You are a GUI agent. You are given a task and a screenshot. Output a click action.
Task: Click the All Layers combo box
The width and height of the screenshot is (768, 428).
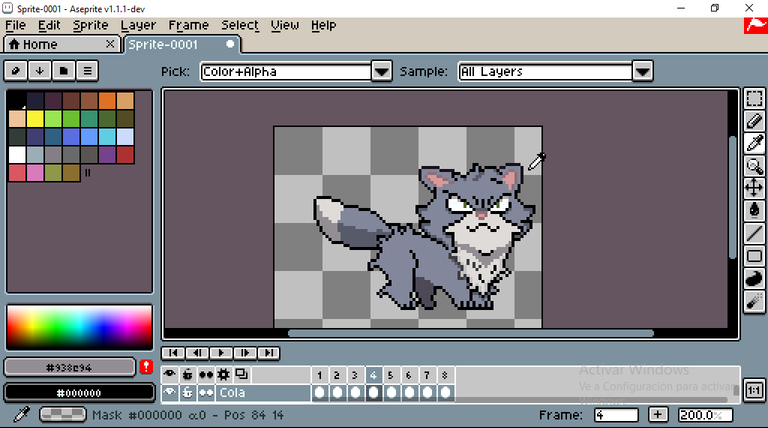coord(545,71)
